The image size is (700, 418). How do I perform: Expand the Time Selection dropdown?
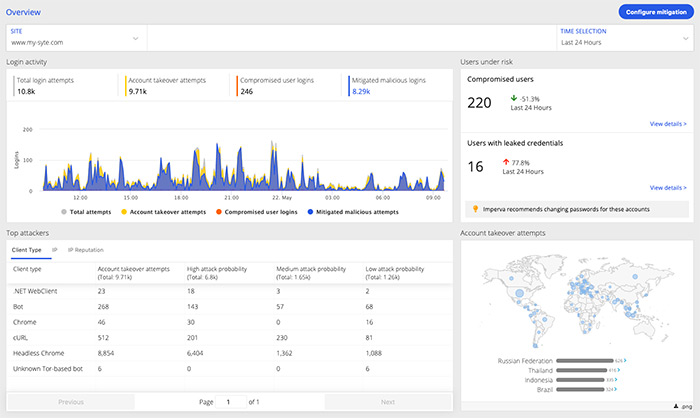click(x=685, y=39)
